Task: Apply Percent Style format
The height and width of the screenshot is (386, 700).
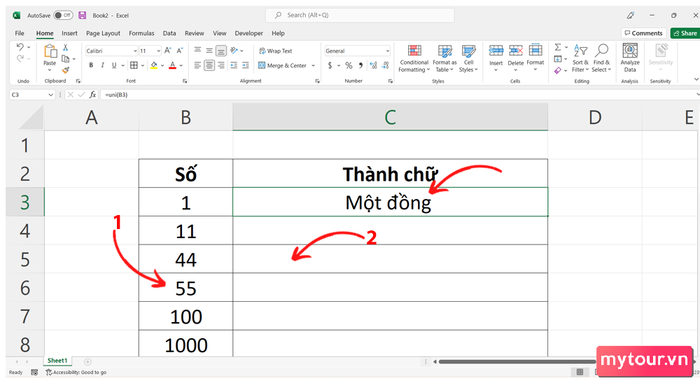Action: point(349,66)
